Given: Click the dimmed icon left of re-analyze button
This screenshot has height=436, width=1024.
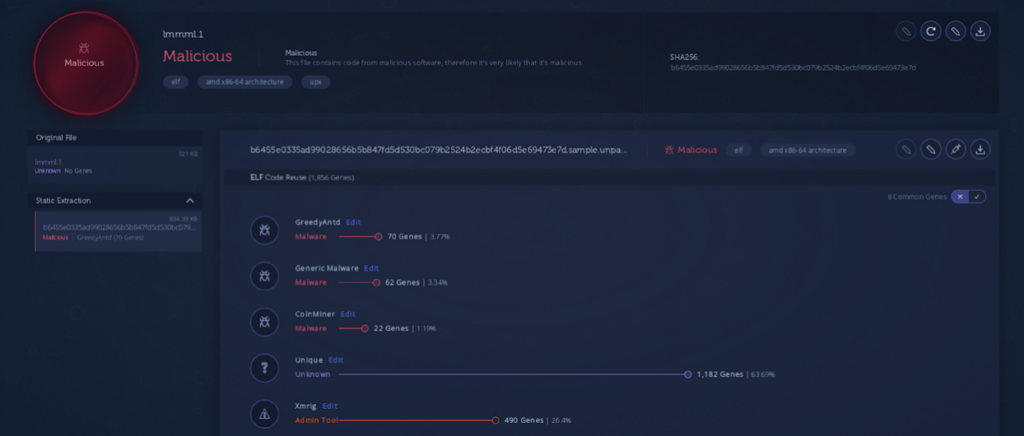Looking at the screenshot, I should point(905,31).
